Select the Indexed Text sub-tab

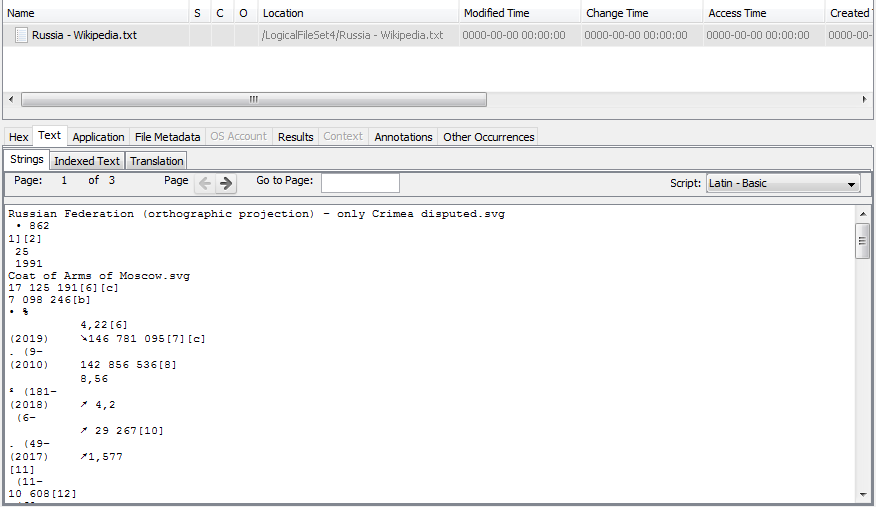point(87,161)
